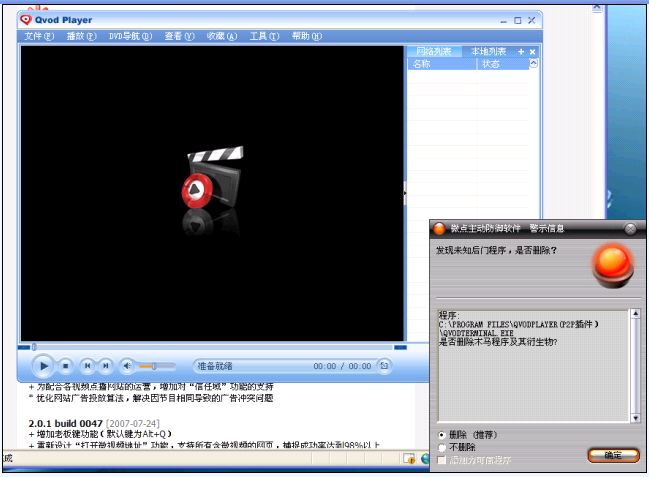Confirm with the 确定 button

[x=613, y=455]
